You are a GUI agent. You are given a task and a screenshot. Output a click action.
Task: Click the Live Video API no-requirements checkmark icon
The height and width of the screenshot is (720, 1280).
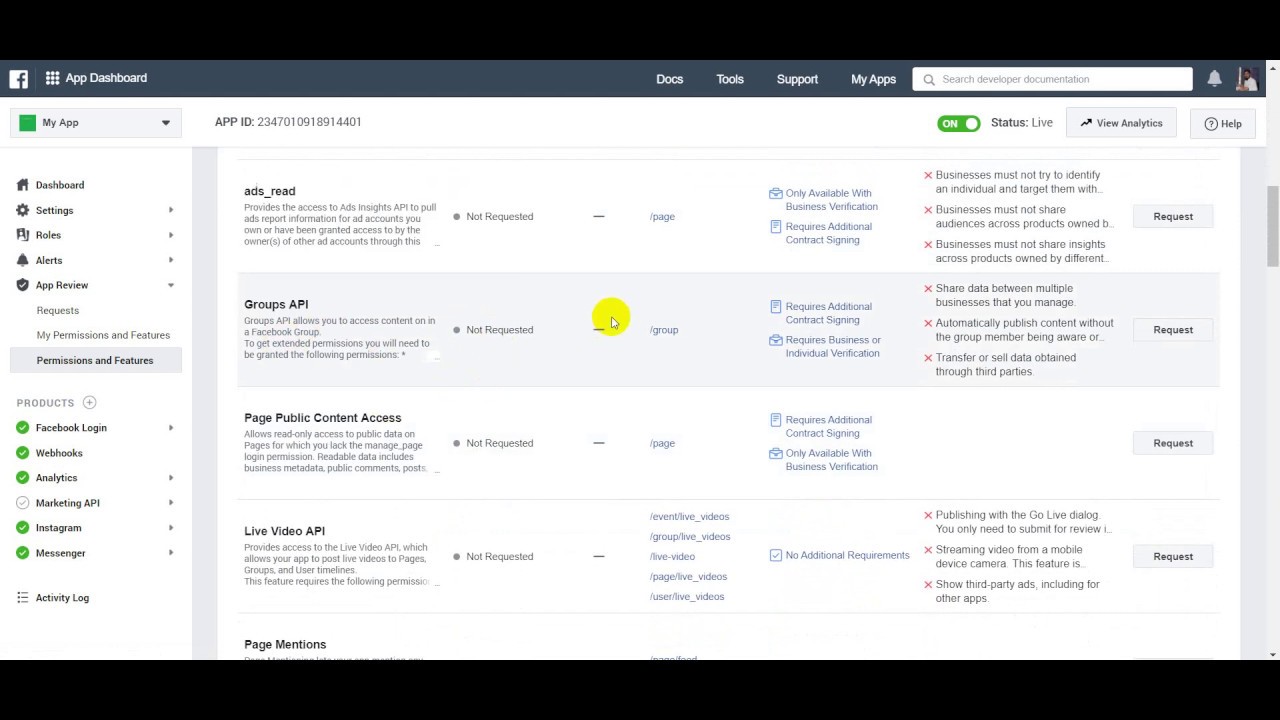click(775, 555)
